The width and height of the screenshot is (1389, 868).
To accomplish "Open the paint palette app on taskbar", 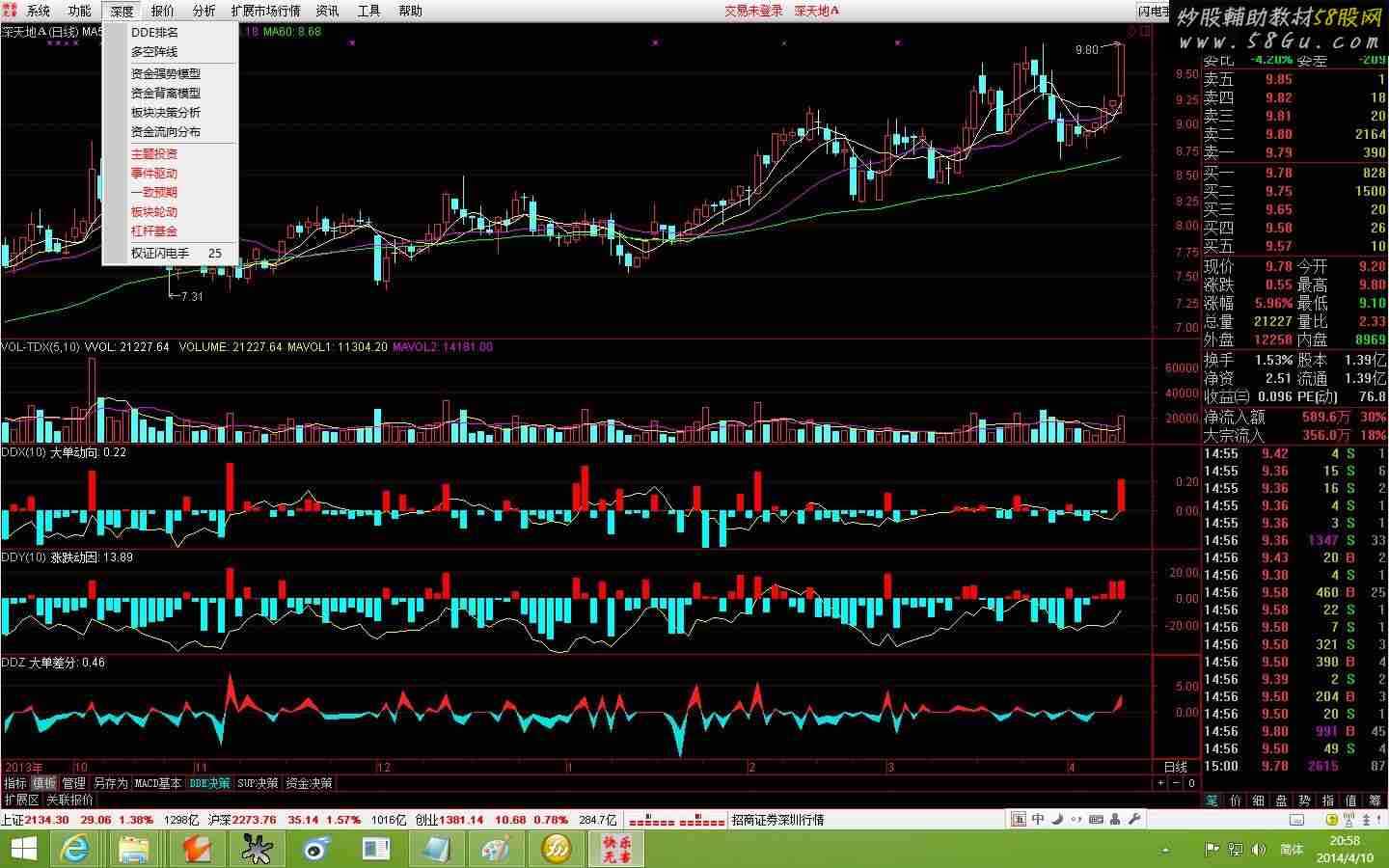I will click(x=496, y=849).
